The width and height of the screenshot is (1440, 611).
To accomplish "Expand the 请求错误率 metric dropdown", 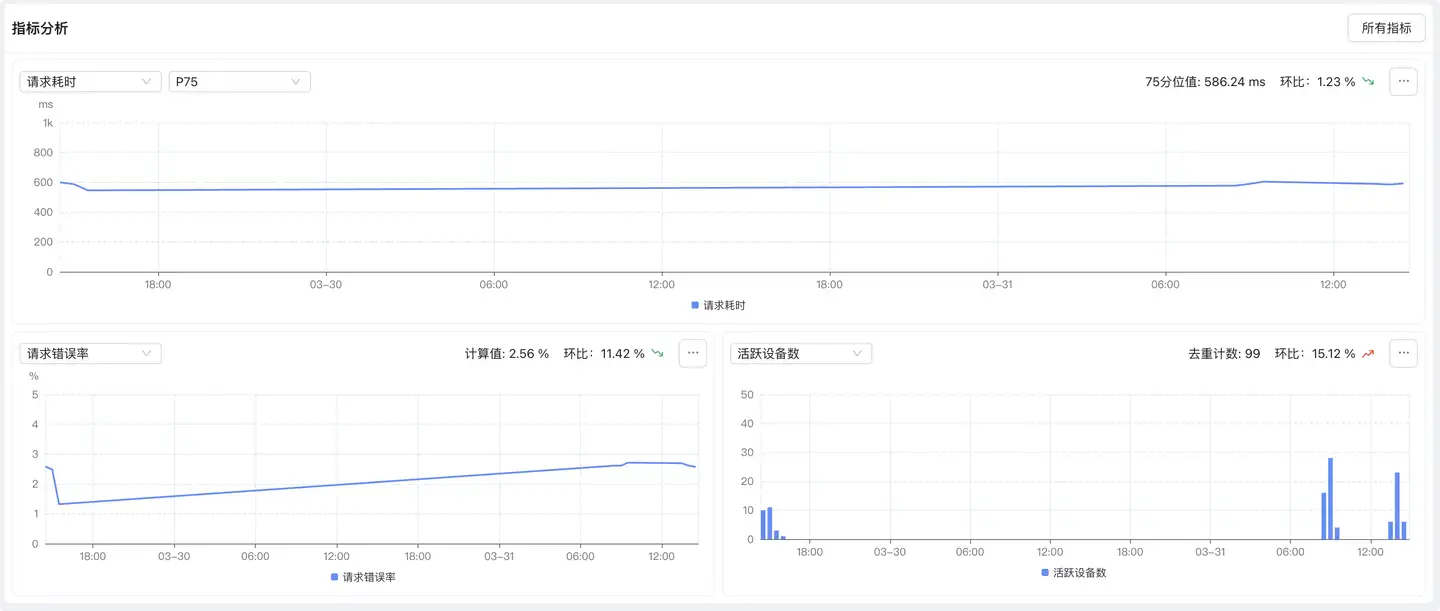I will [90, 353].
